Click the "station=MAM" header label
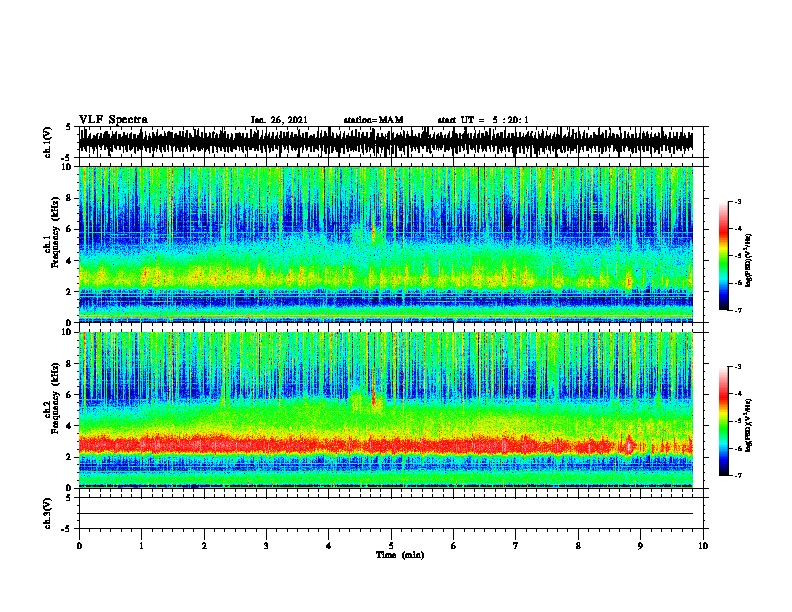Screen dimensions: 792x612 click(373, 120)
